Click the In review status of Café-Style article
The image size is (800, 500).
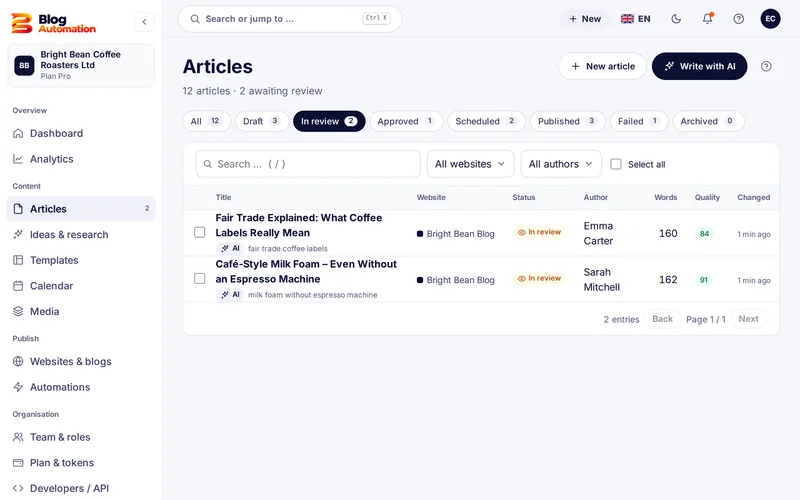point(539,279)
